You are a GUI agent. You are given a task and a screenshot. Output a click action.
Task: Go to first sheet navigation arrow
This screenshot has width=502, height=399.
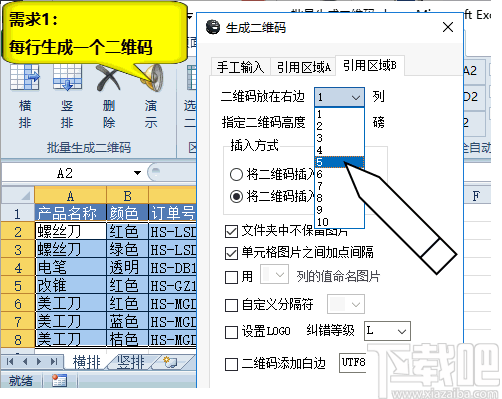[10, 362]
